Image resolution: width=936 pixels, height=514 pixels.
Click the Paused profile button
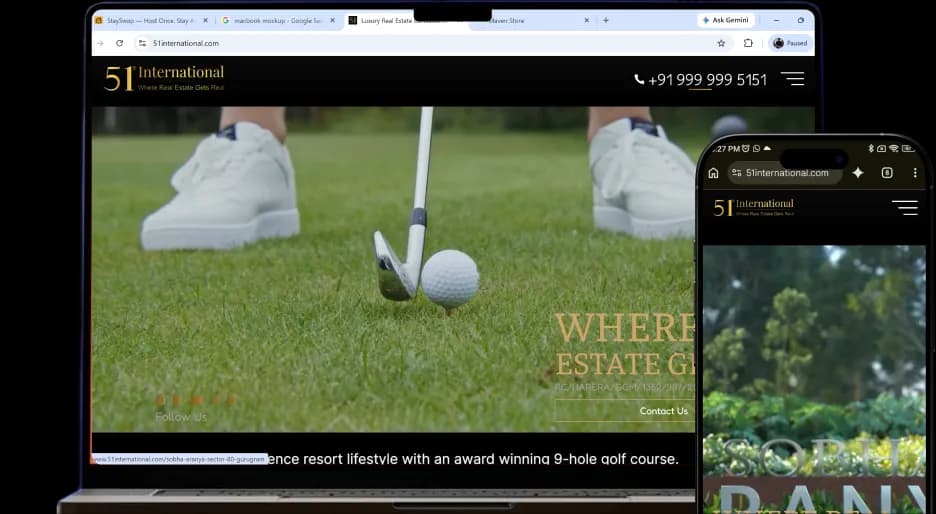click(x=790, y=43)
